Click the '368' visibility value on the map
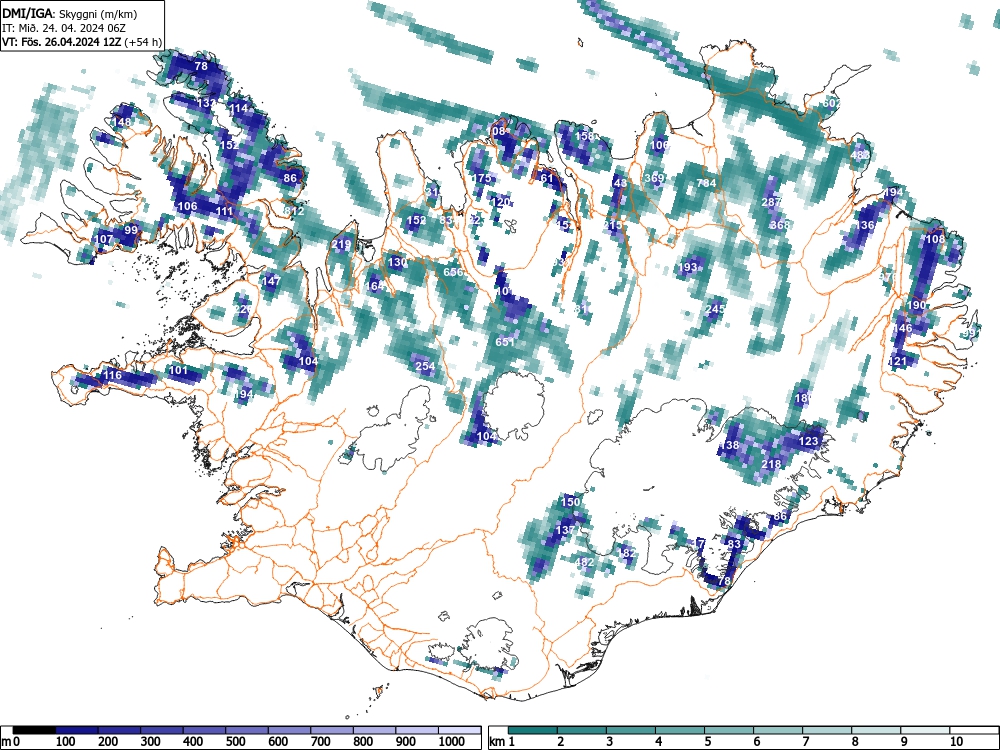Image resolution: width=1000 pixels, height=750 pixels. [x=780, y=224]
